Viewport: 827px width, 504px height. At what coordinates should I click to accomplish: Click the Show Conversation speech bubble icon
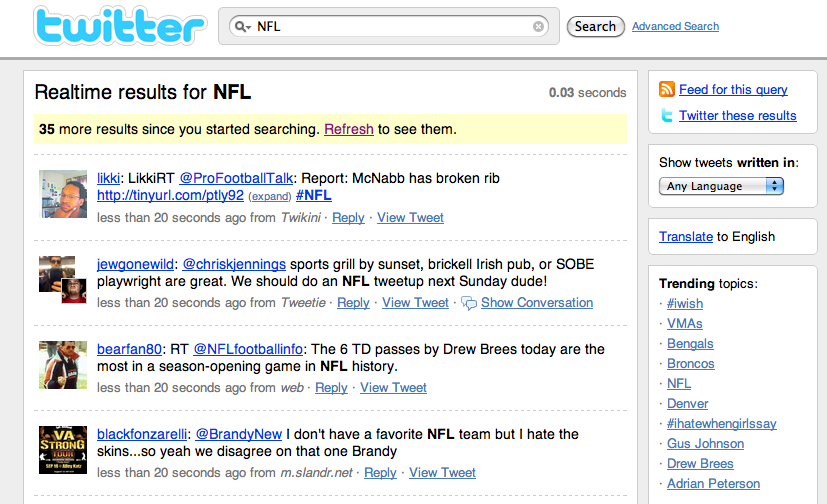pos(468,303)
